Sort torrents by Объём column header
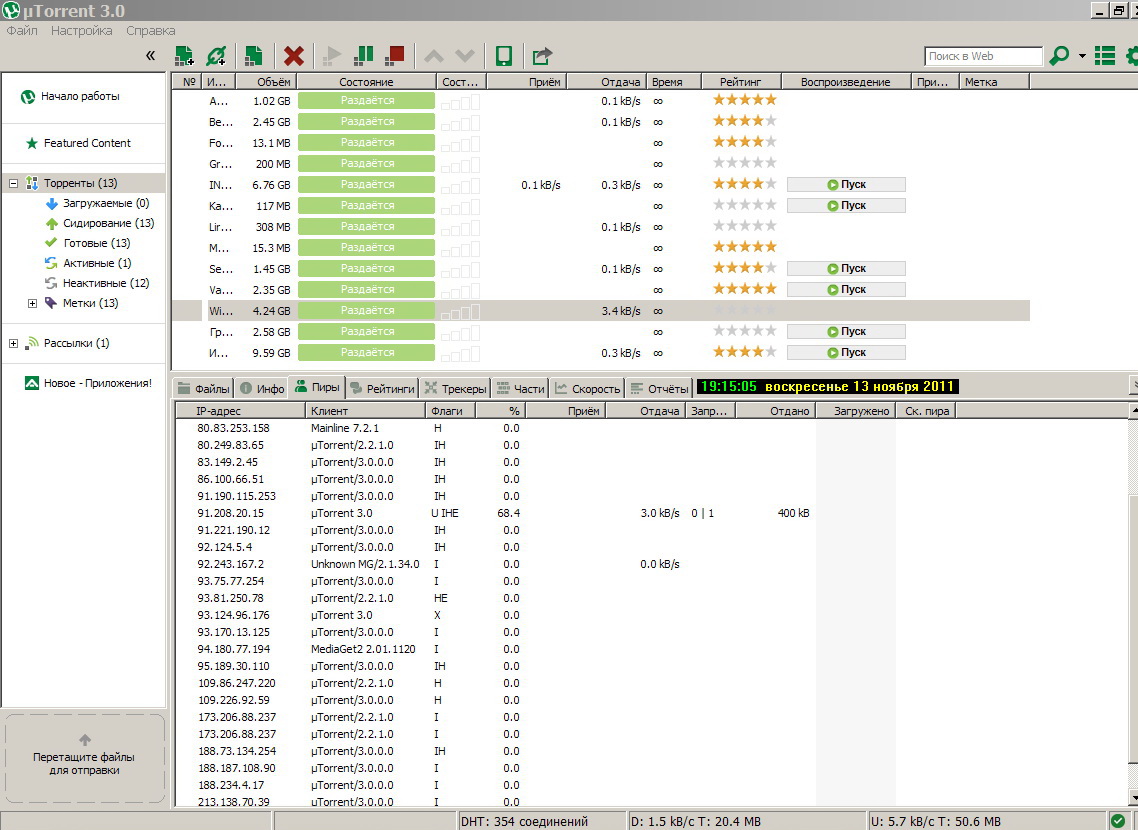The width and height of the screenshot is (1138, 830). (x=266, y=82)
